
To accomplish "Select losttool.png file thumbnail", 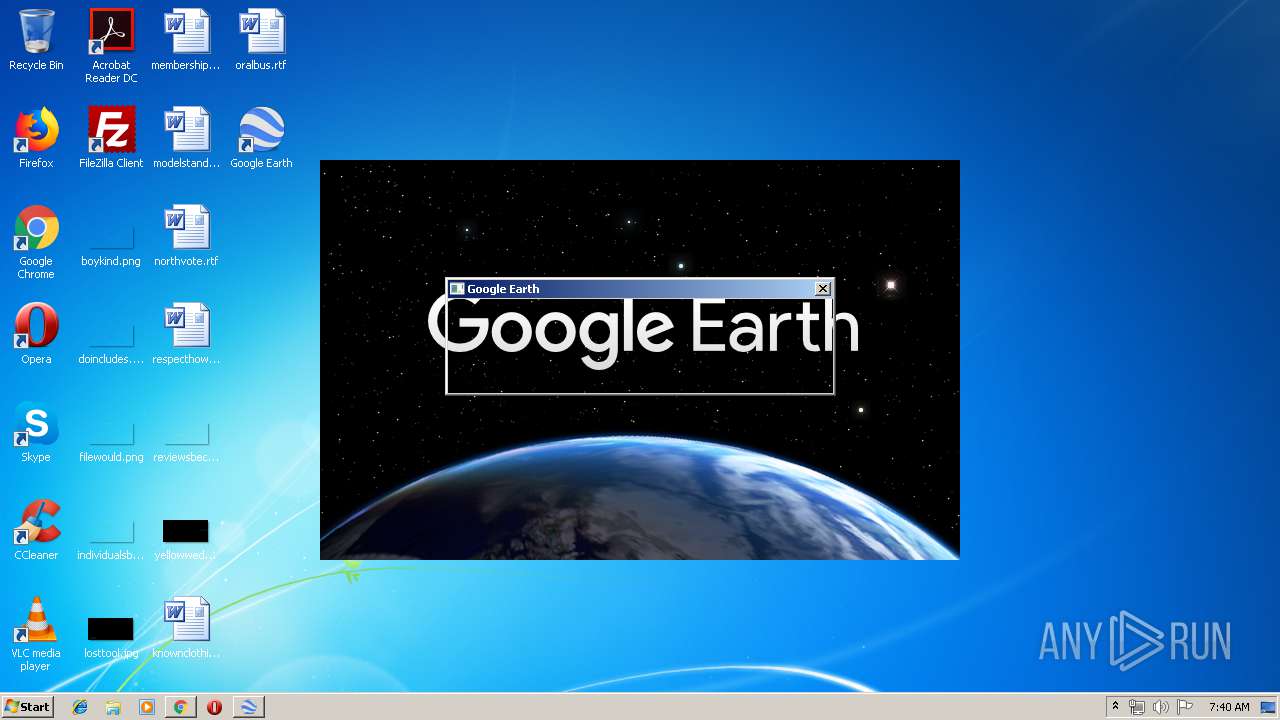I will pos(111,636).
